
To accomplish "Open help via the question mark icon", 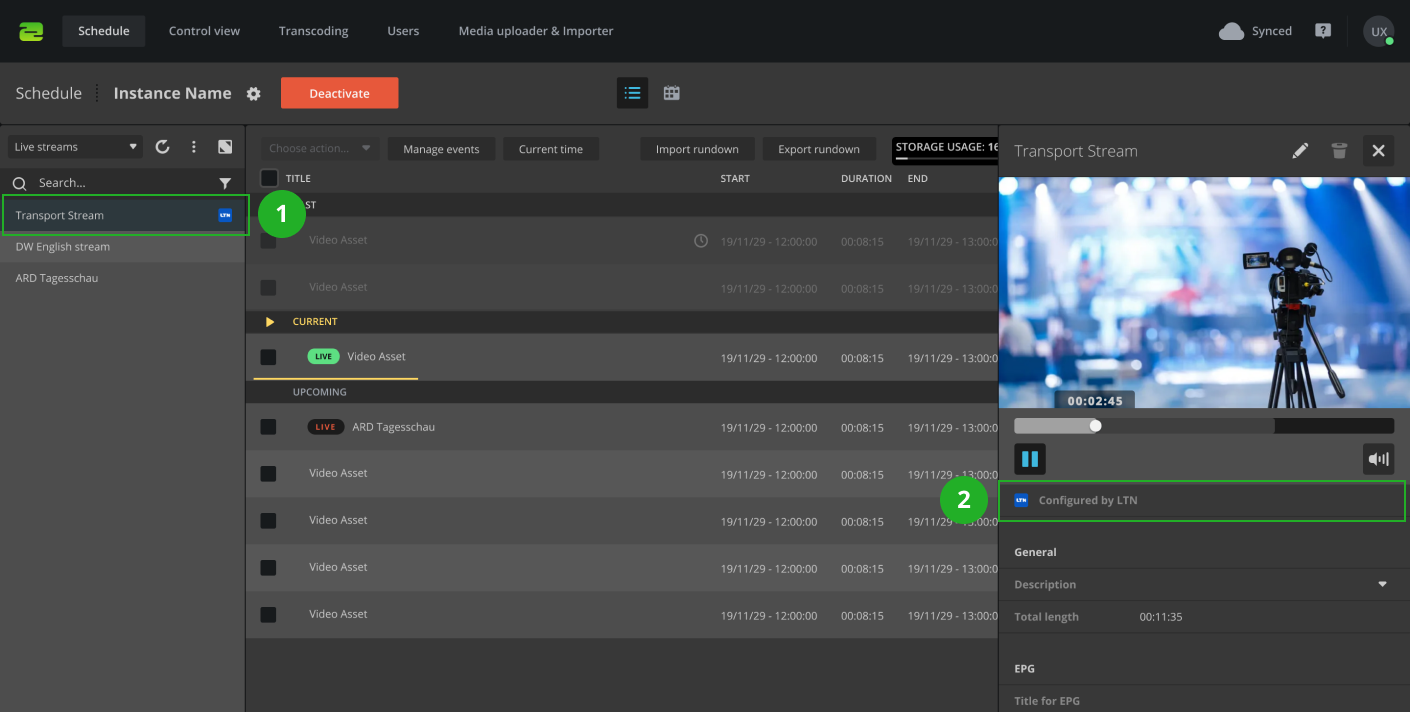I will (1322, 31).
